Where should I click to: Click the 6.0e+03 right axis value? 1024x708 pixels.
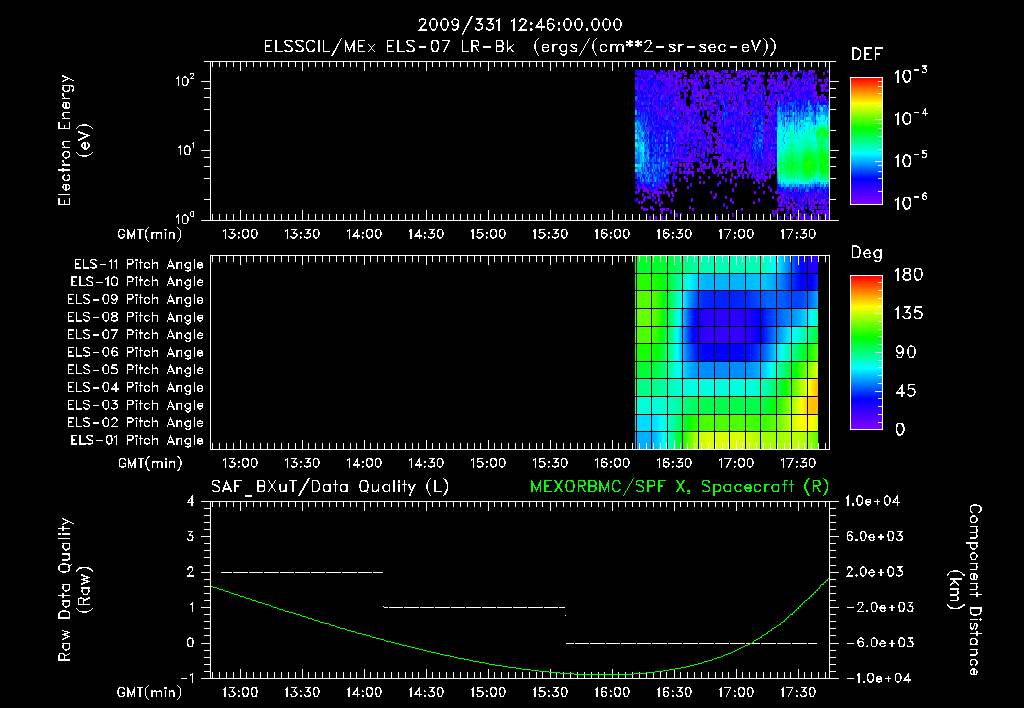(x=875, y=536)
